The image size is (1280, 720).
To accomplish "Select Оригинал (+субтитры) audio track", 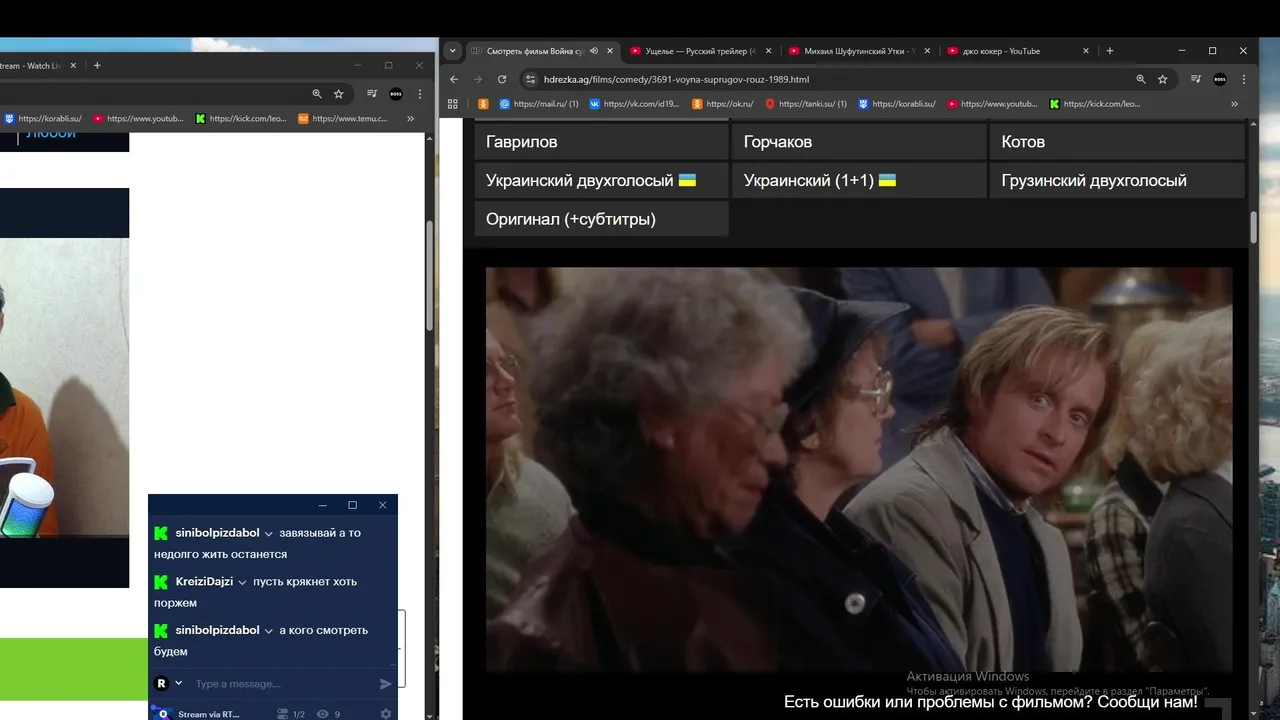I will point(601,219).
